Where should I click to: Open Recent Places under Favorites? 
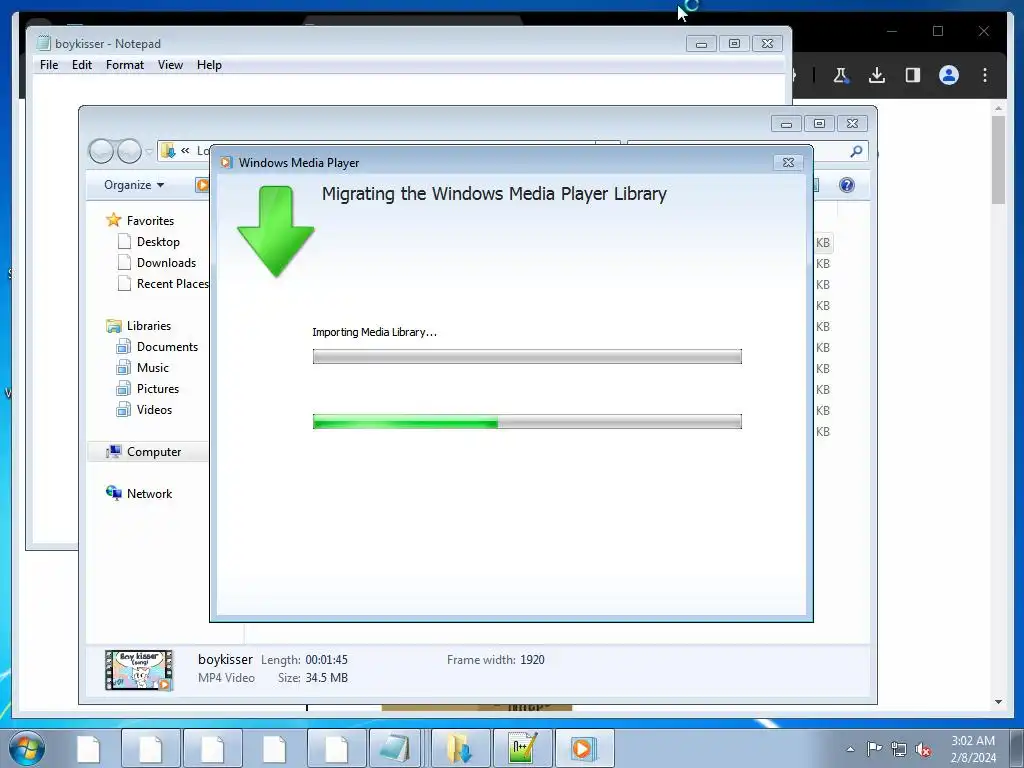pyautogui.click(x=172, y=283)
